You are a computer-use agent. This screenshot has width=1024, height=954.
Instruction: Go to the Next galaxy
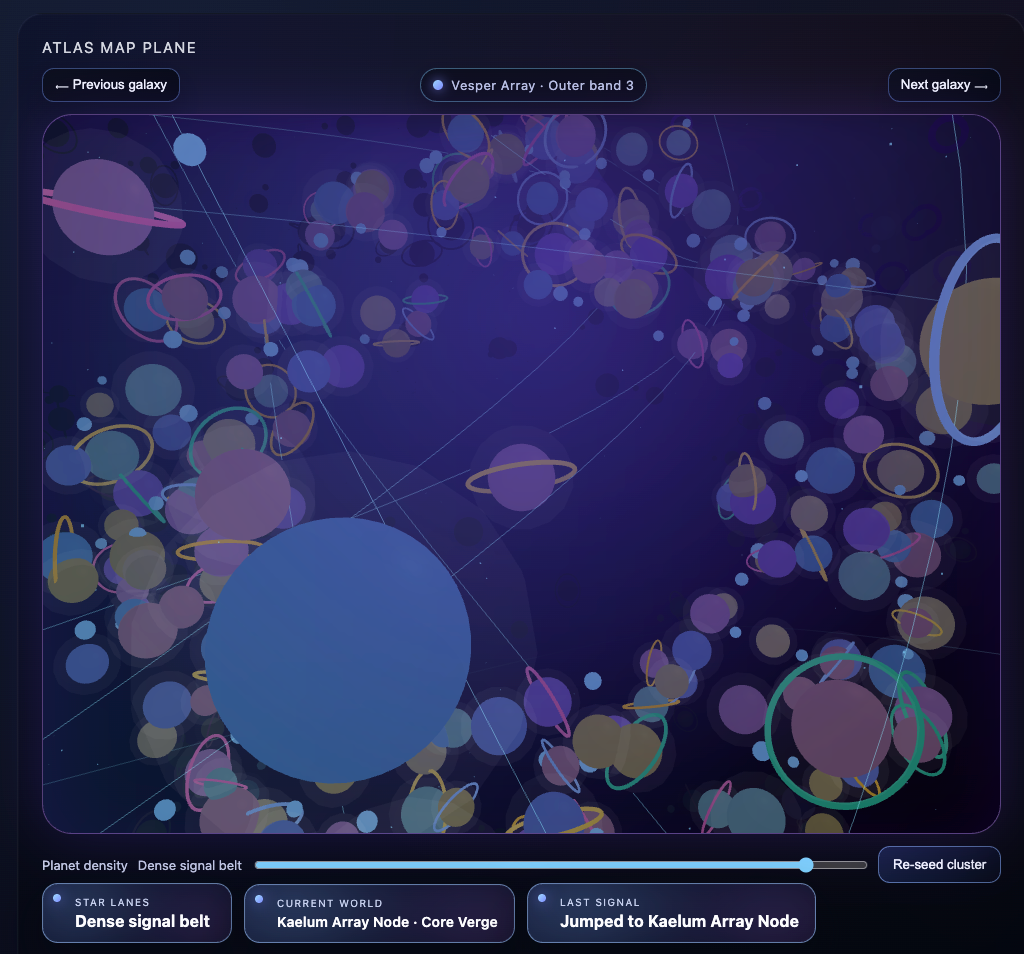(943, 85)
